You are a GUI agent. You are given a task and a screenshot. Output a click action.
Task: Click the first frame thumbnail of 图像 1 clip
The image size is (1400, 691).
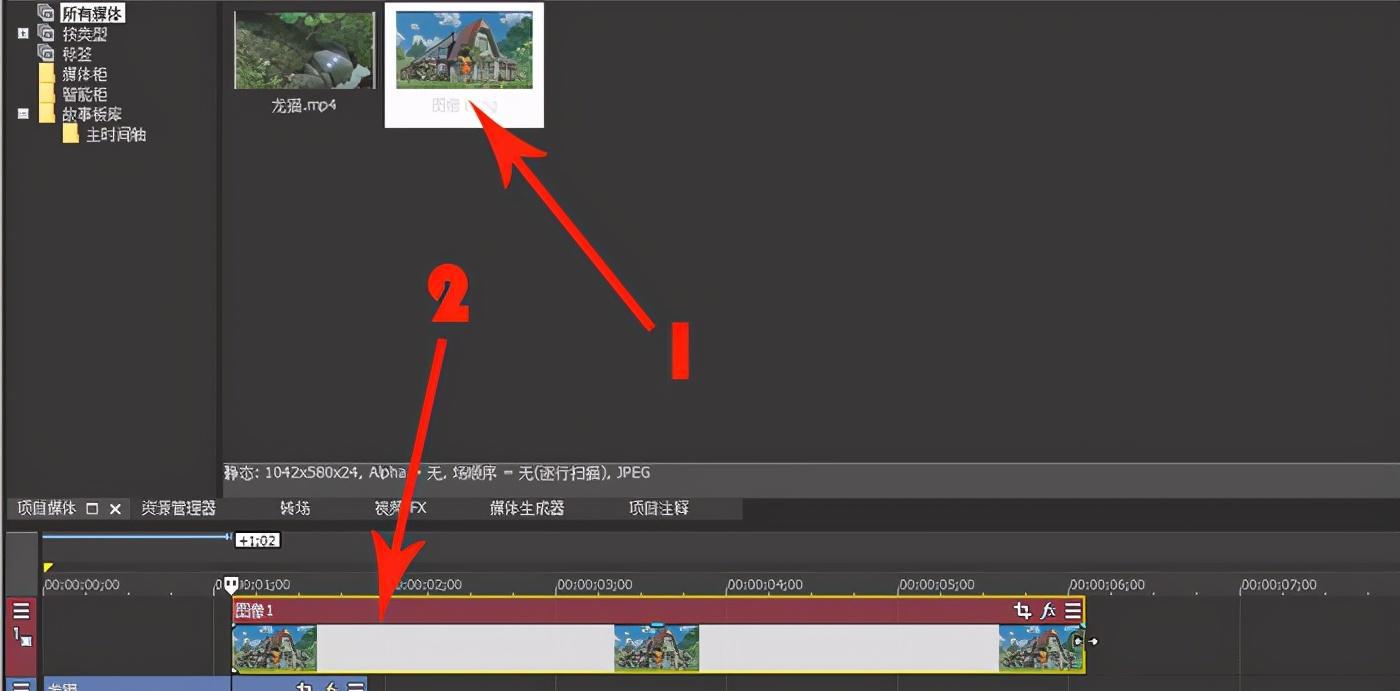pos(275,648)
